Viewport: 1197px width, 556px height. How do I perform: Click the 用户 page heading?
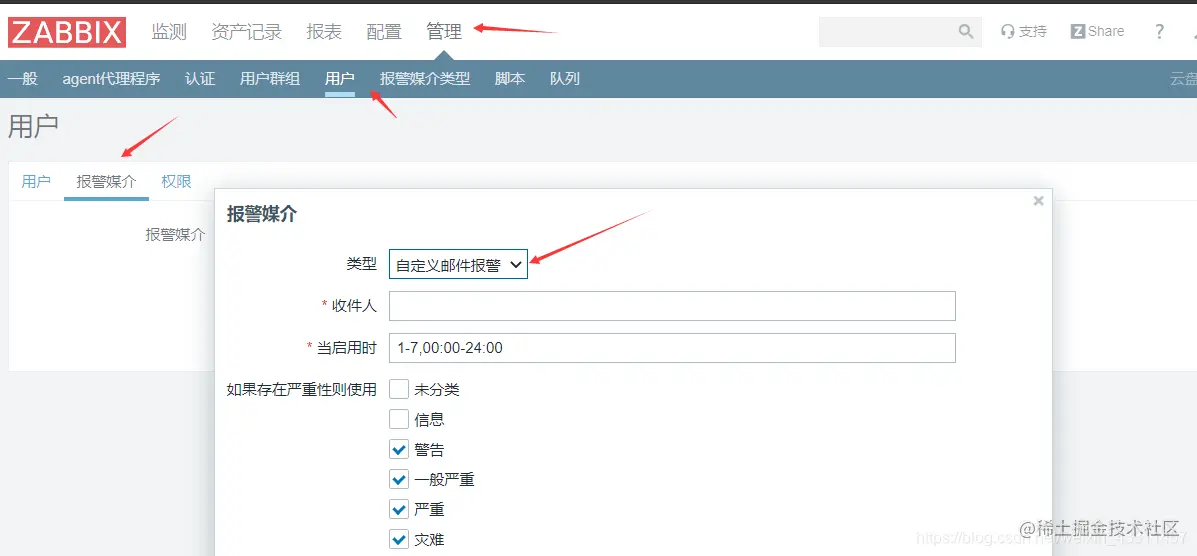(x=33, y=128)
